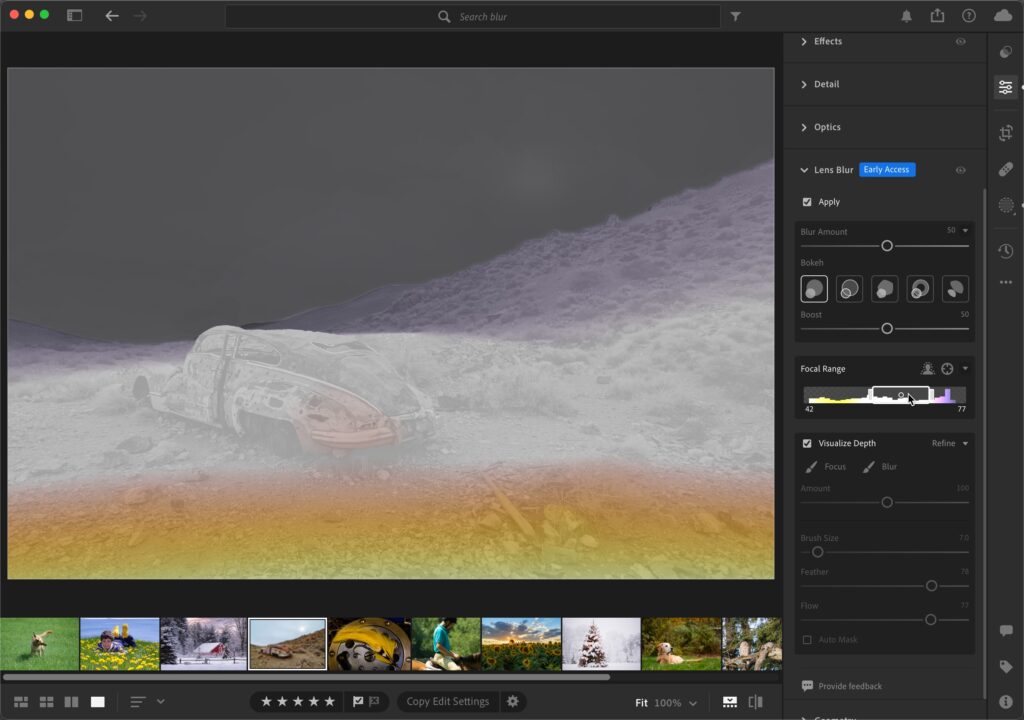This screenshot has height=720, width=1024.
Task: Disable the Visualize Depth checkbox
Action: coord(807,443)
